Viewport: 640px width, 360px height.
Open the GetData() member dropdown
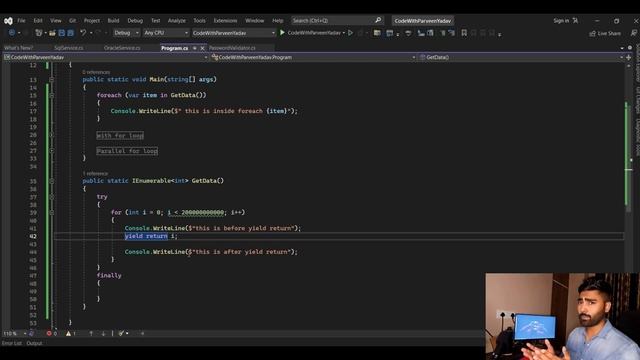(521, 58)
